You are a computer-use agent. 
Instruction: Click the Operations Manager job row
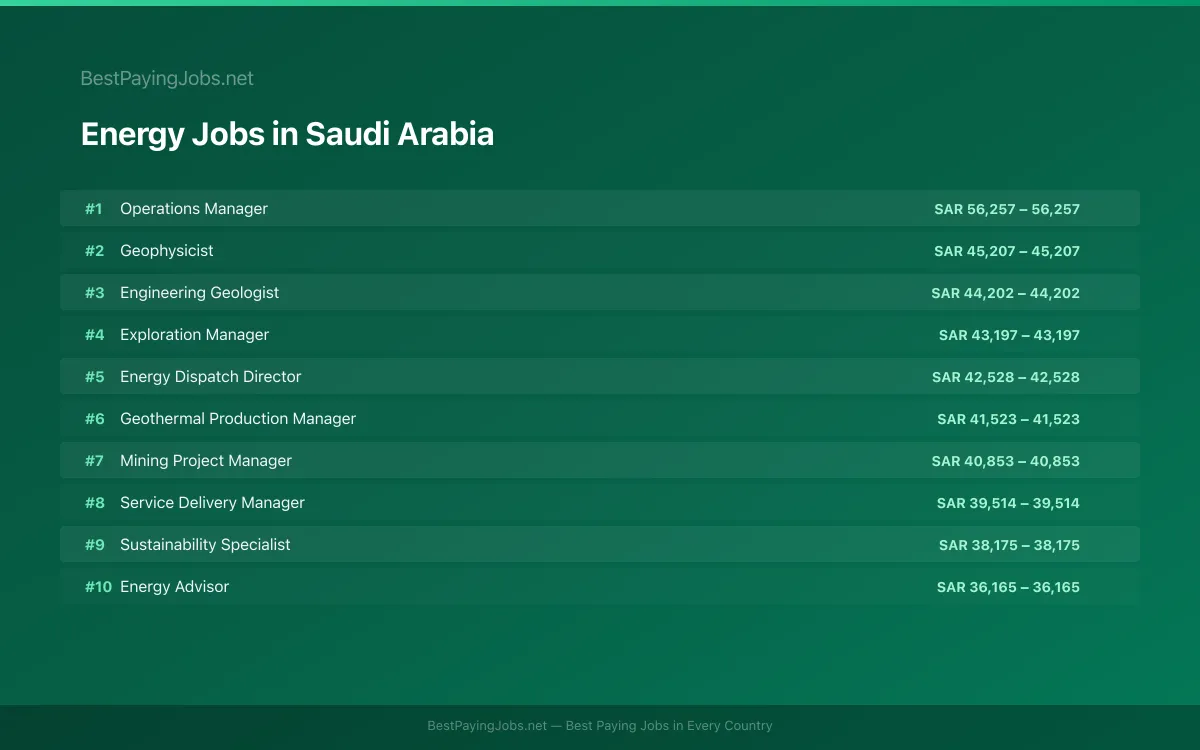coord(600,208)
